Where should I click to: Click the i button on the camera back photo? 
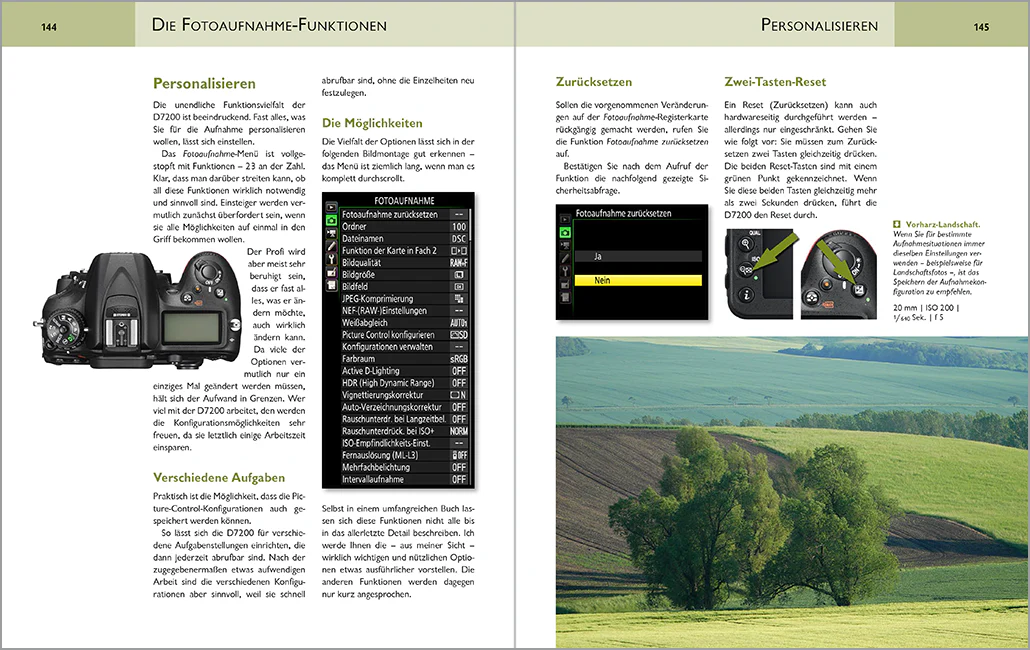coord(746,295)
